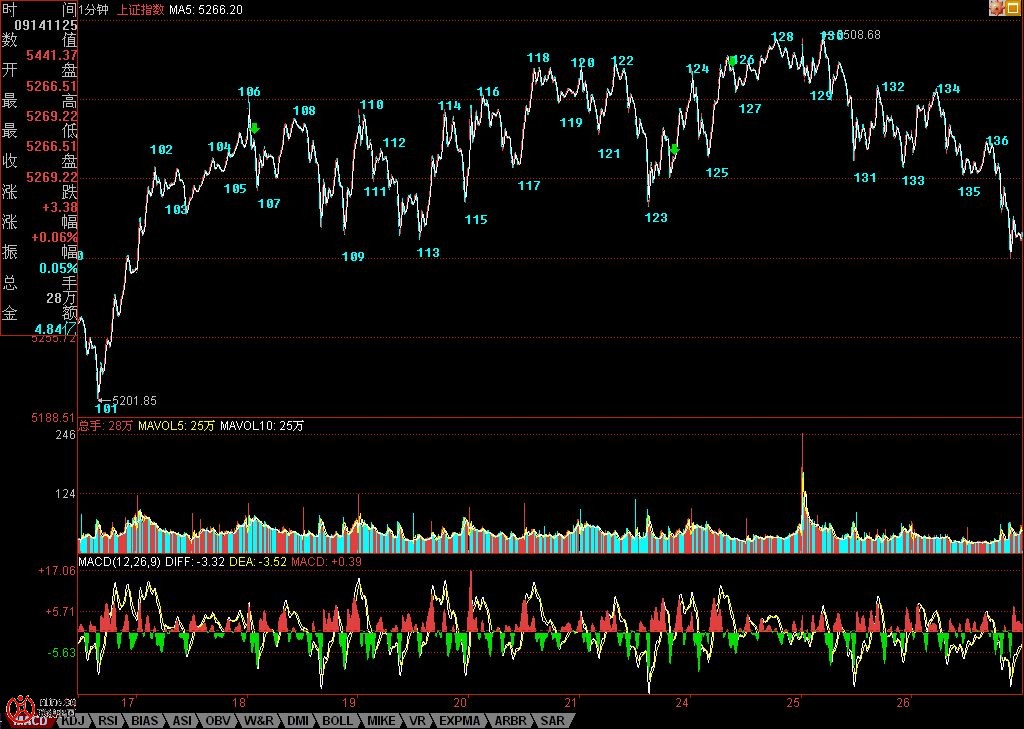The width and height of the screenshot is (1024, 729).
Task: Switch to the KDJ indicator tab
Action: (72, 720)
